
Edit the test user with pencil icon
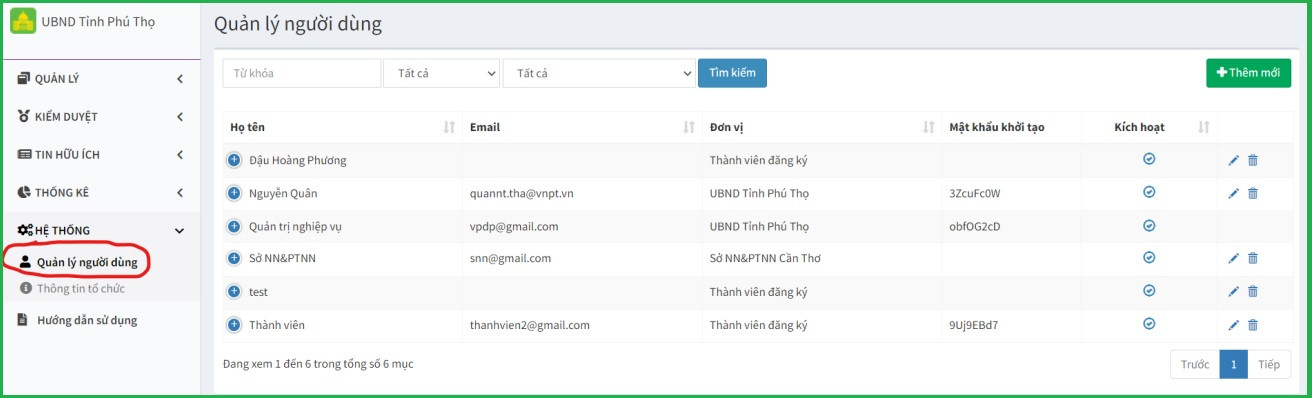point(1233,291)
